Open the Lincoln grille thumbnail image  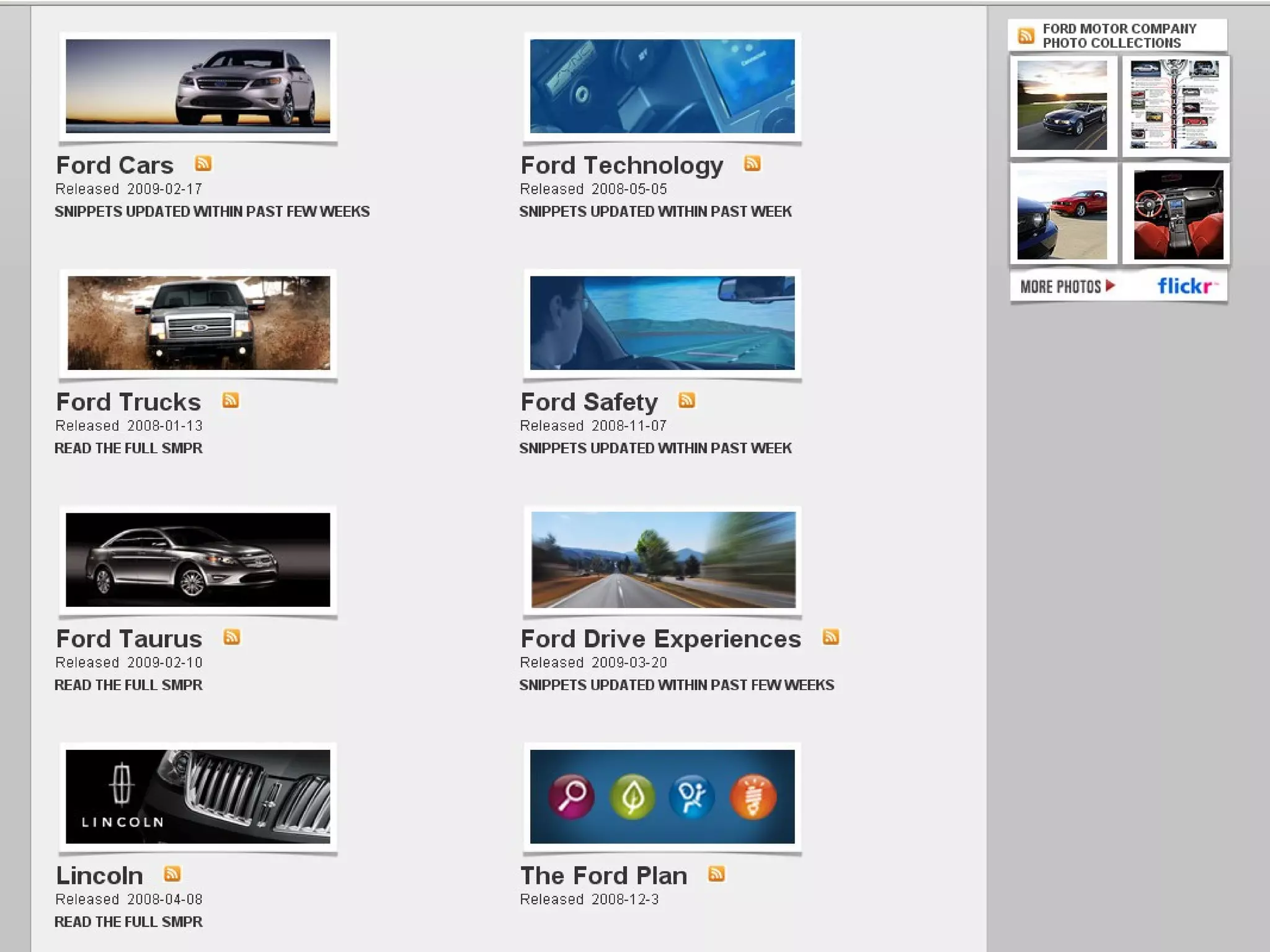point(198,796)
